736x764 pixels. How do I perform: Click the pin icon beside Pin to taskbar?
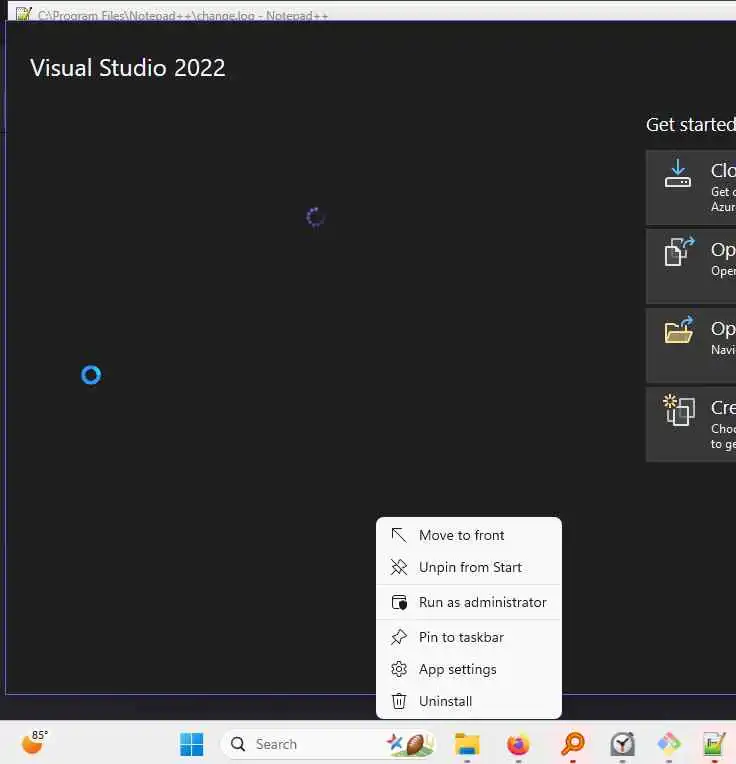(399, 637)
